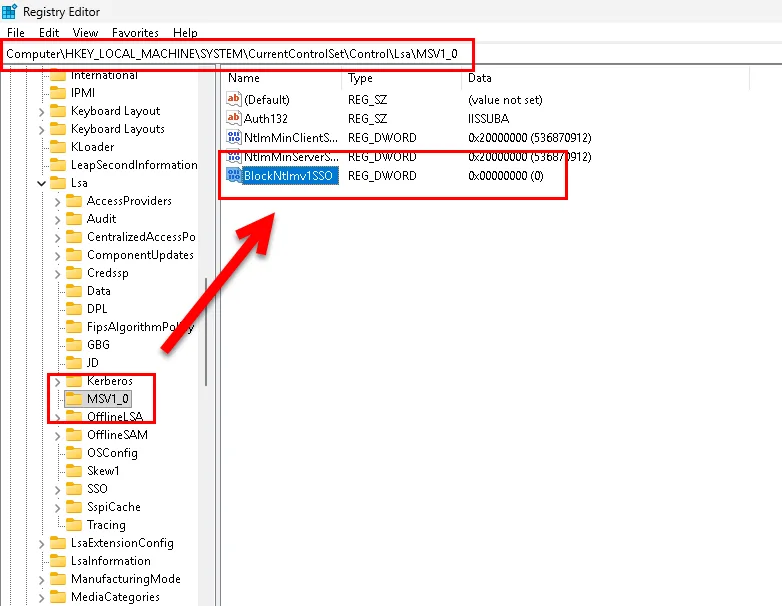Click the 0x00000000 (0) data cell
Viewport: 782px width, 606px height.
pyautogui.click(x=506, y=176)
